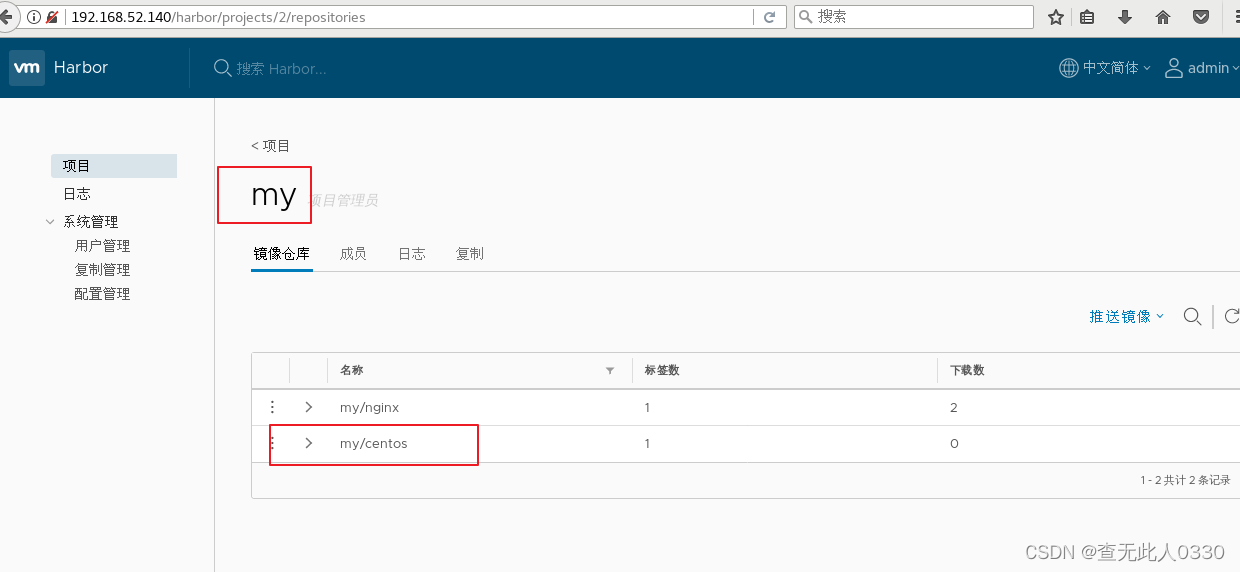The width and height of the screenshot is (1240, 572).
Task: Click download count 2 for my/nginx
Action: pos(954,408)
